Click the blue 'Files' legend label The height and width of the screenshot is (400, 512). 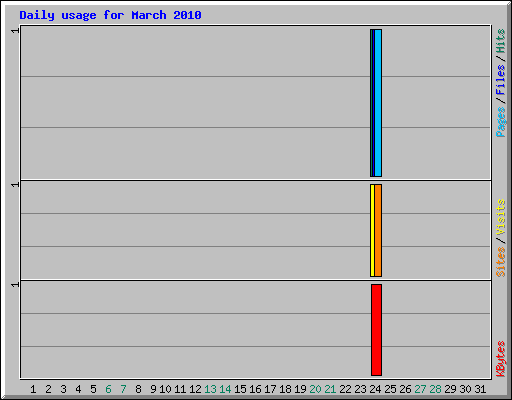coord(501,80)
